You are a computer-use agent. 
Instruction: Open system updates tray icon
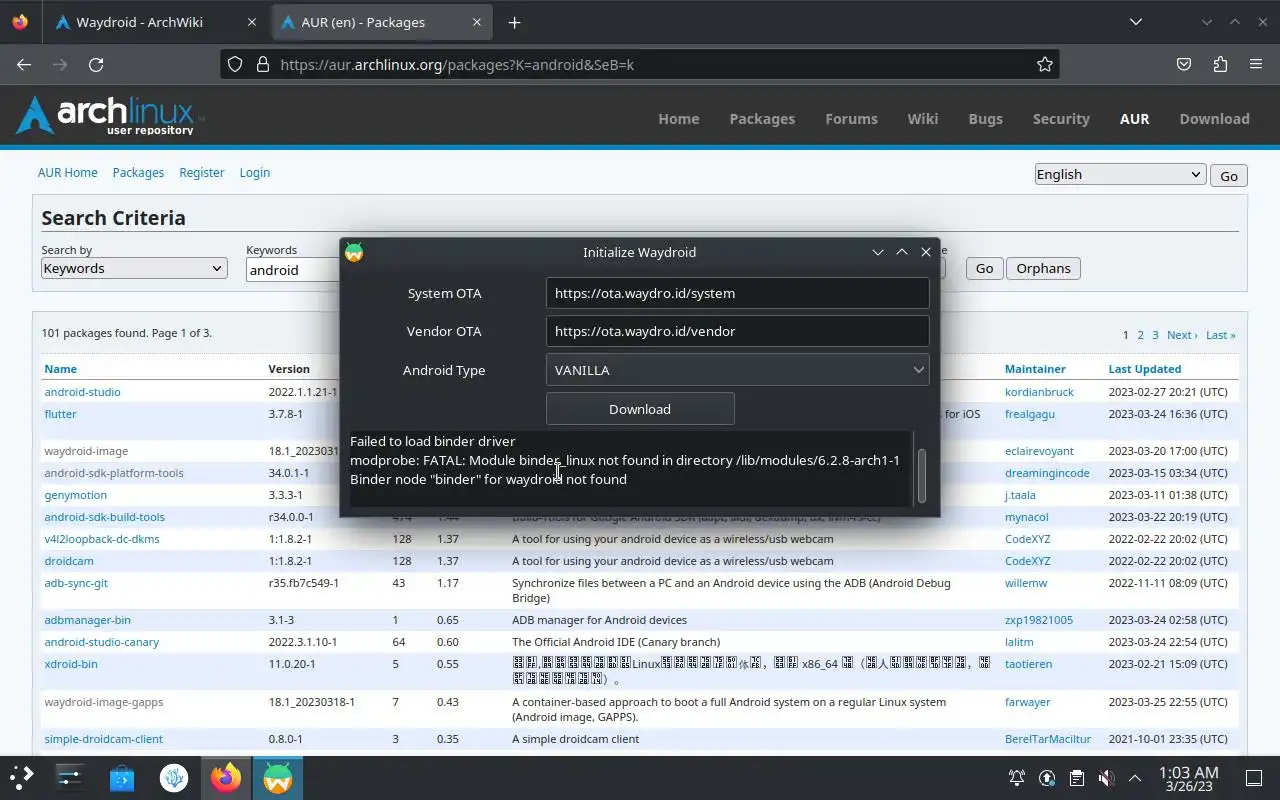(x=1047, y=777)
